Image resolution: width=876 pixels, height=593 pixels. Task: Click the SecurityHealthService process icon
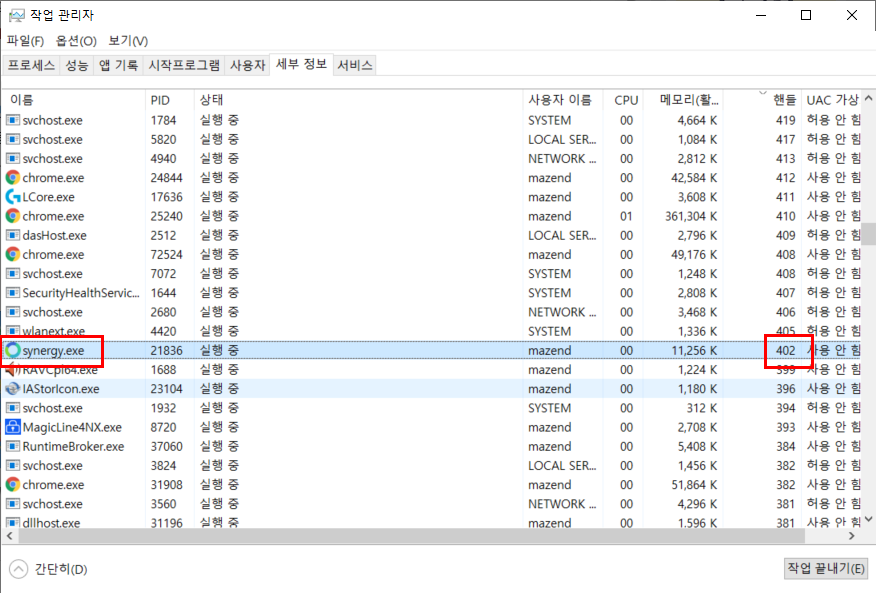(x=13, y=293)
